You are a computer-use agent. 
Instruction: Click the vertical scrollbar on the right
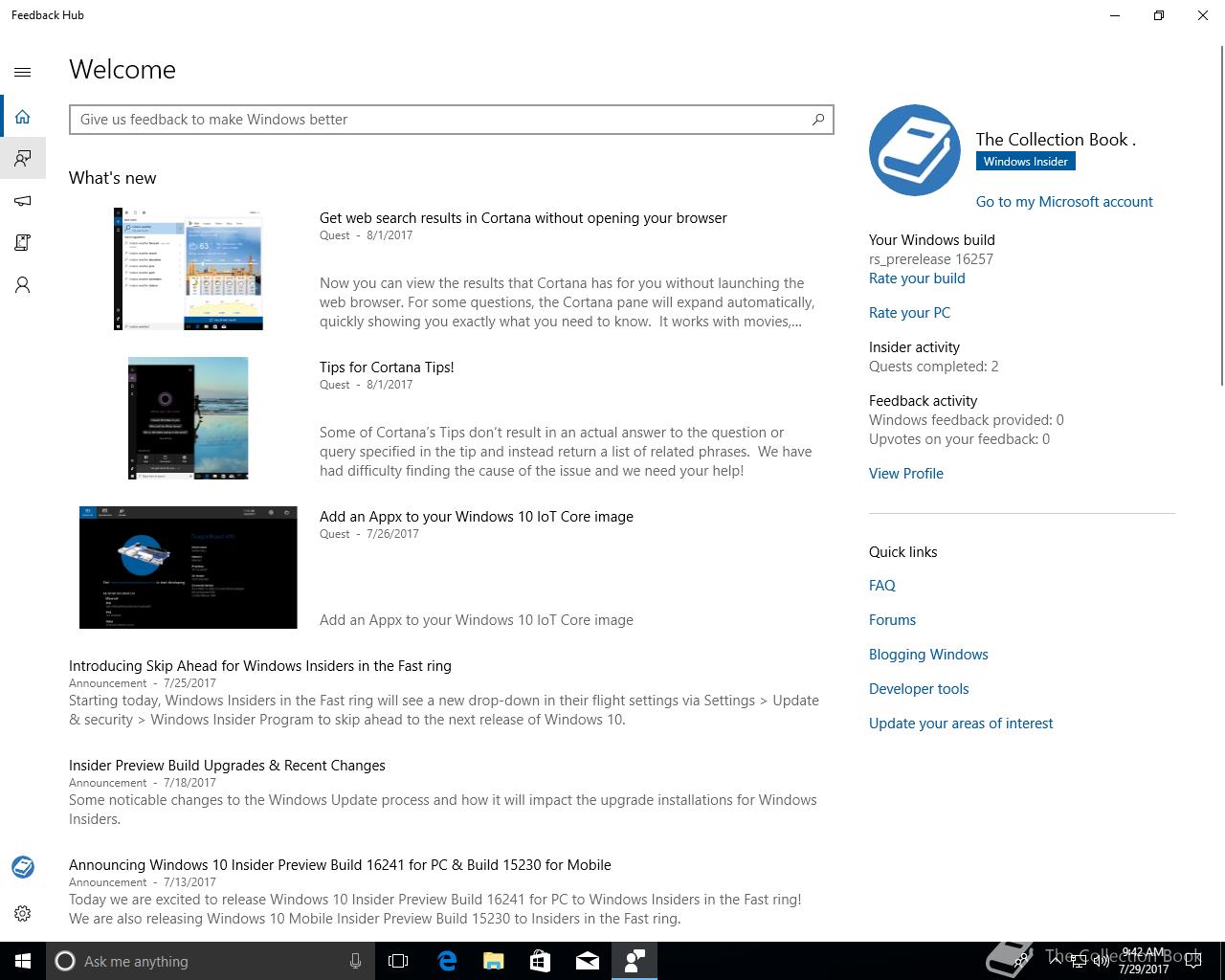(x=1220, y=215)
